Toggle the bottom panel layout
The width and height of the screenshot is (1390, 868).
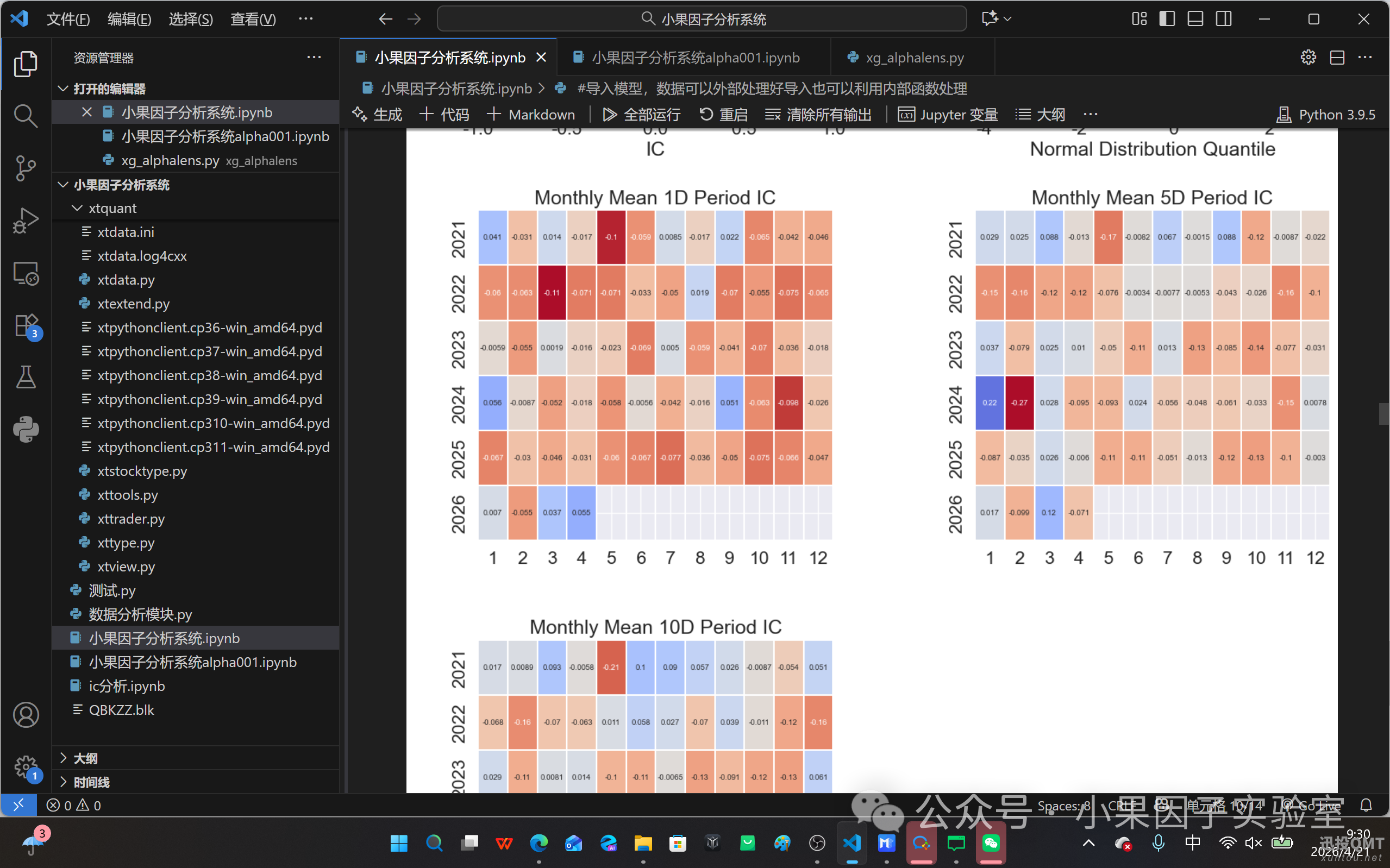(1195, 19)
